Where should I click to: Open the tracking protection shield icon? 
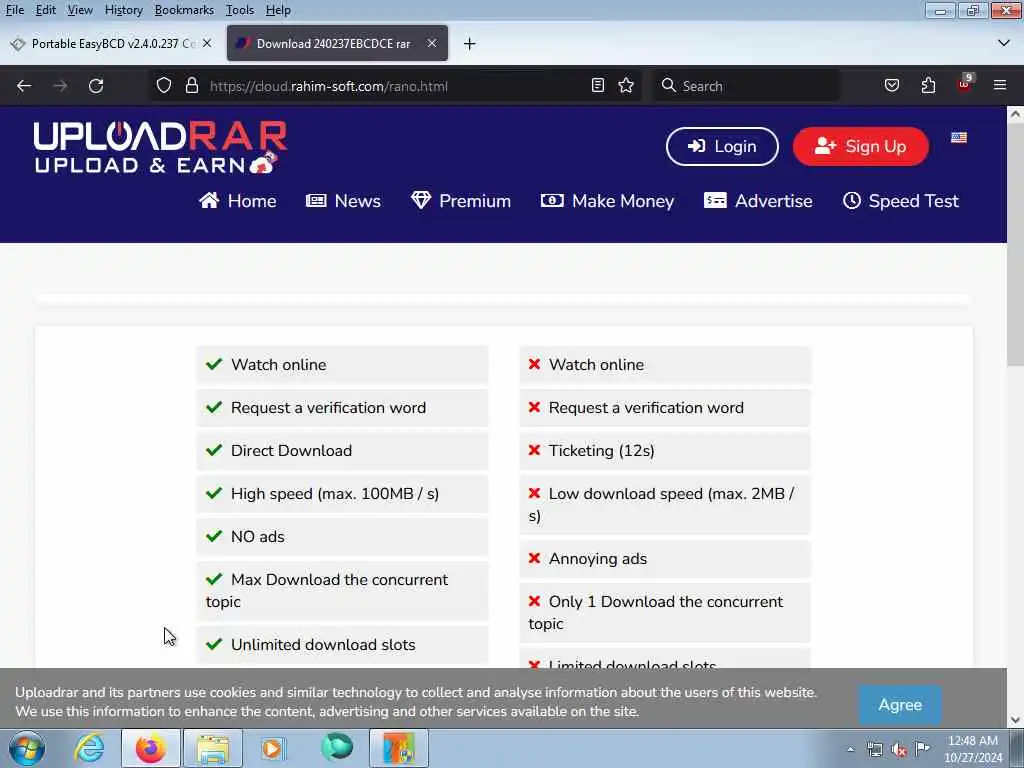164,86
